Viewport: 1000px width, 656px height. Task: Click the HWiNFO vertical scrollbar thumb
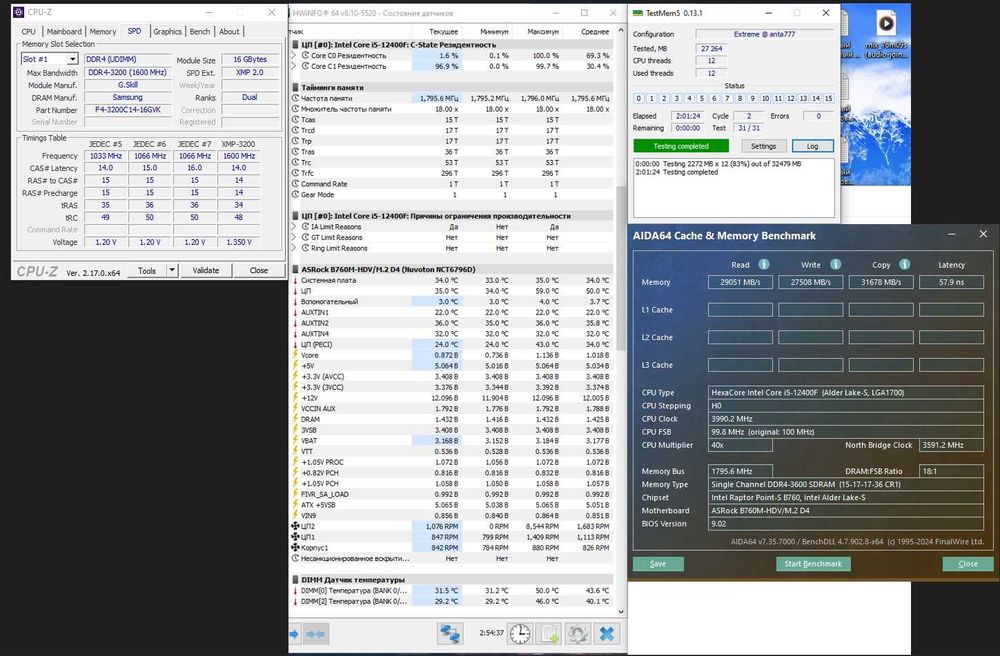pyautogui.click(x=620, y=266)
